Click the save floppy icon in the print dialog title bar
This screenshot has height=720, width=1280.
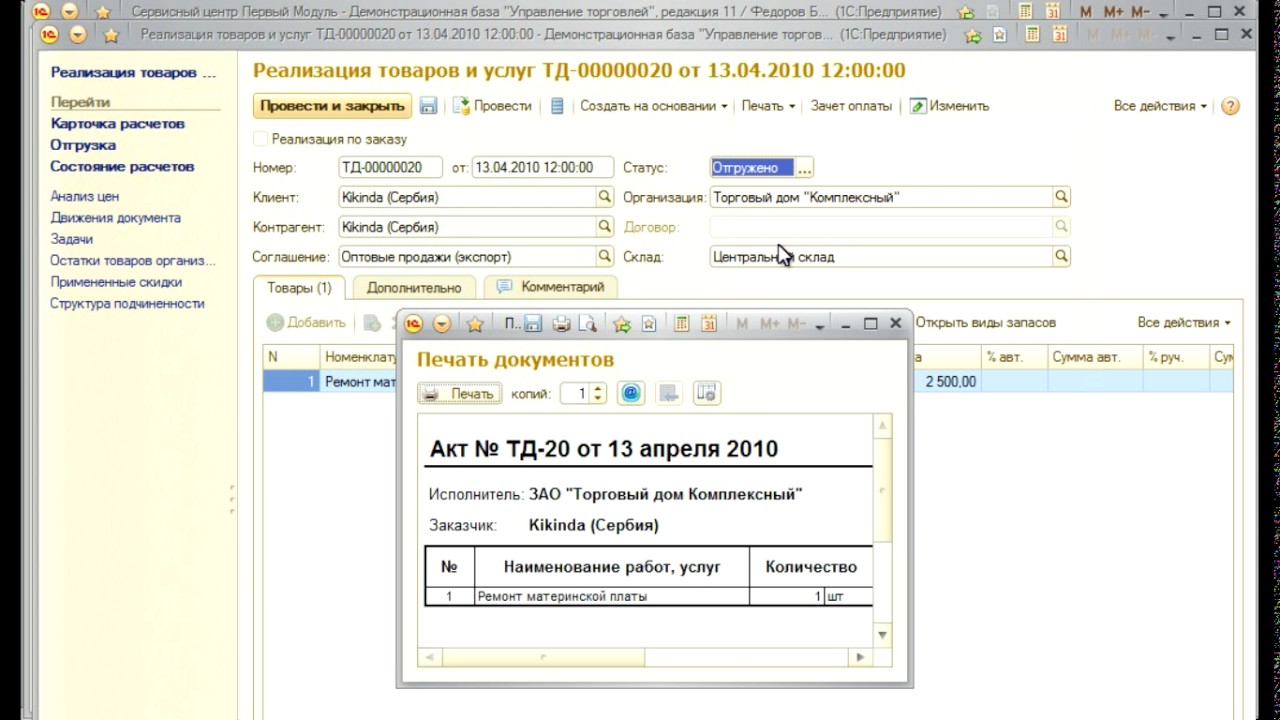tap(534, 324)
